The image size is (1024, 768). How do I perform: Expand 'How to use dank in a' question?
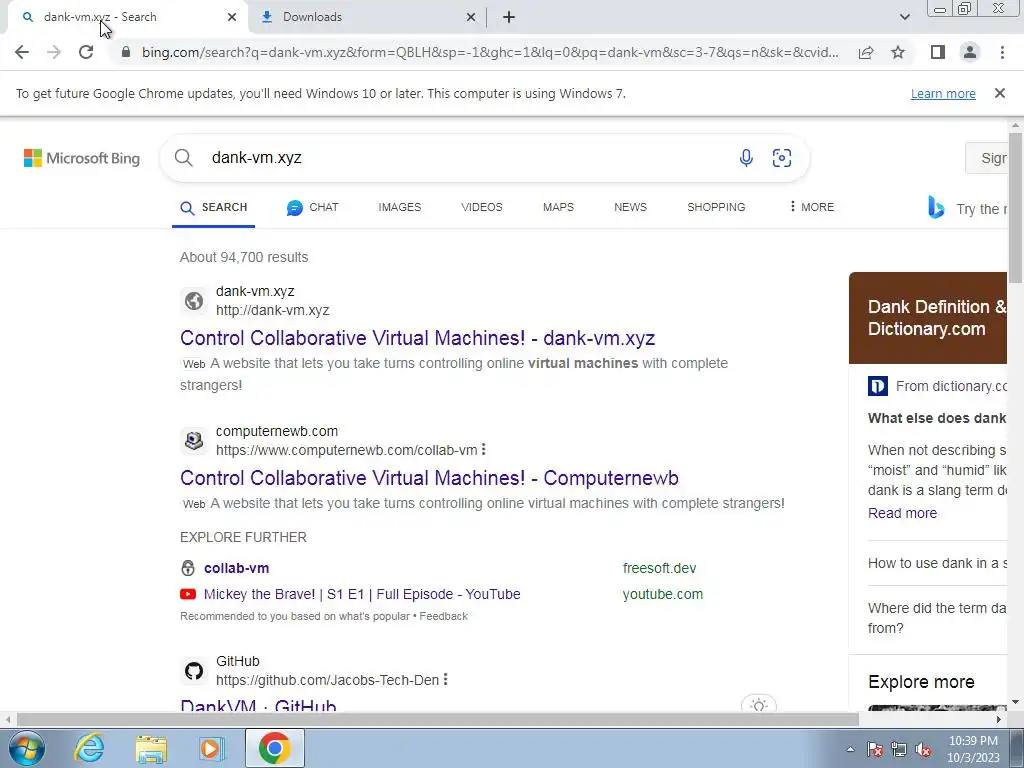tap(937, 563)
